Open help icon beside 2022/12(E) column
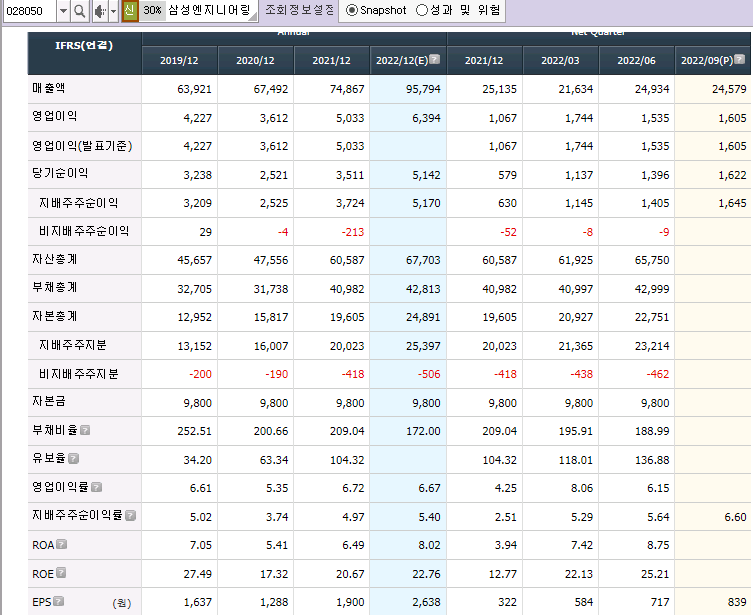 434,60
